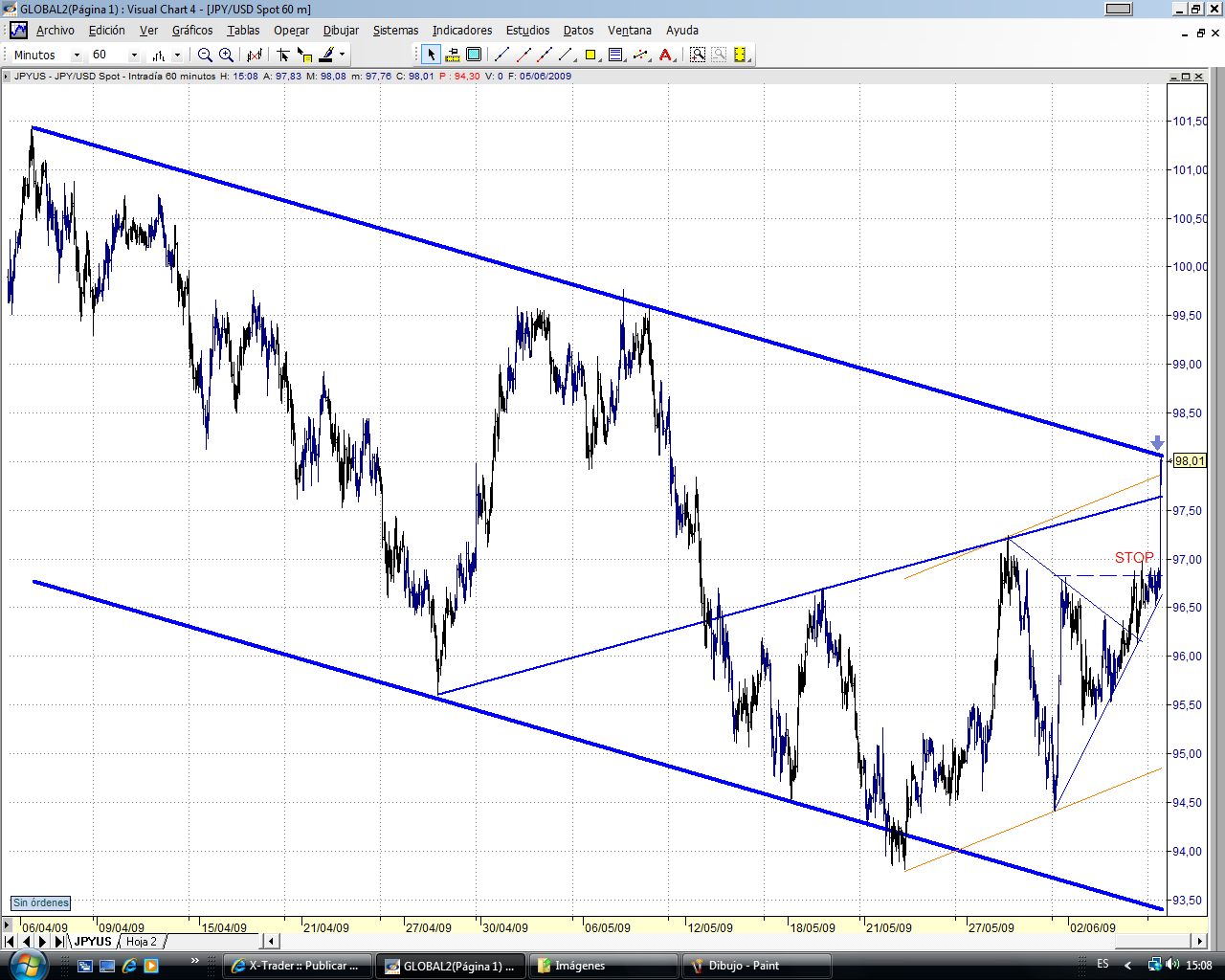Click the media player quick launch icon

tap(151, 966)
